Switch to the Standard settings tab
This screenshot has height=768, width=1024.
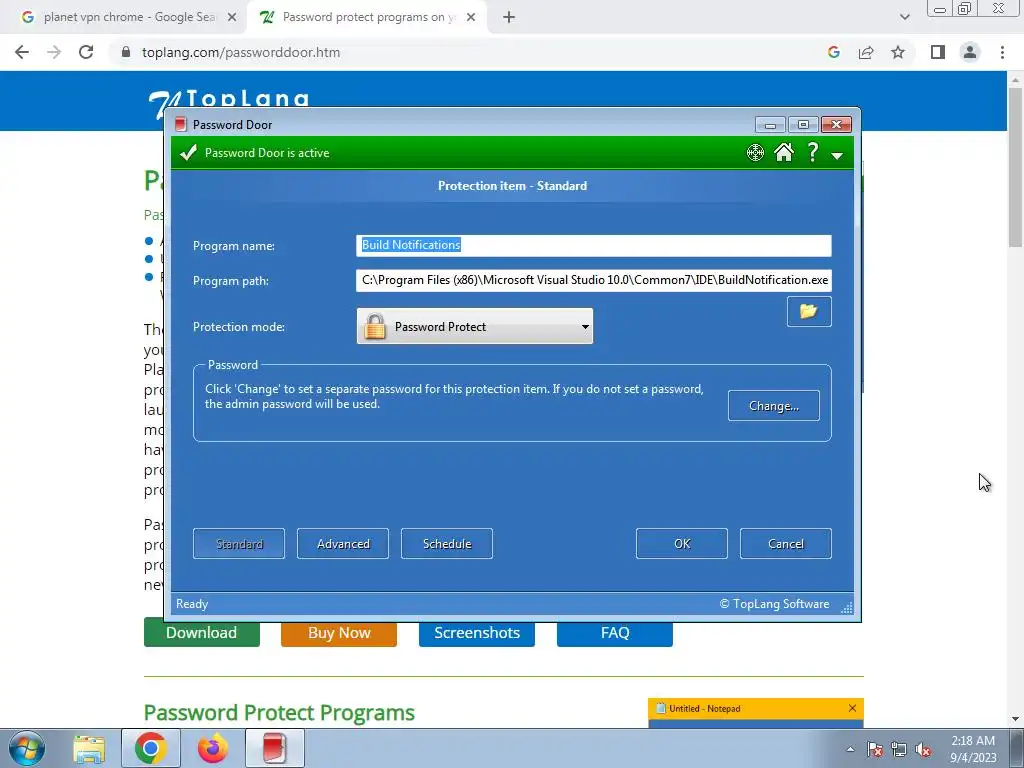pos(239,543)
